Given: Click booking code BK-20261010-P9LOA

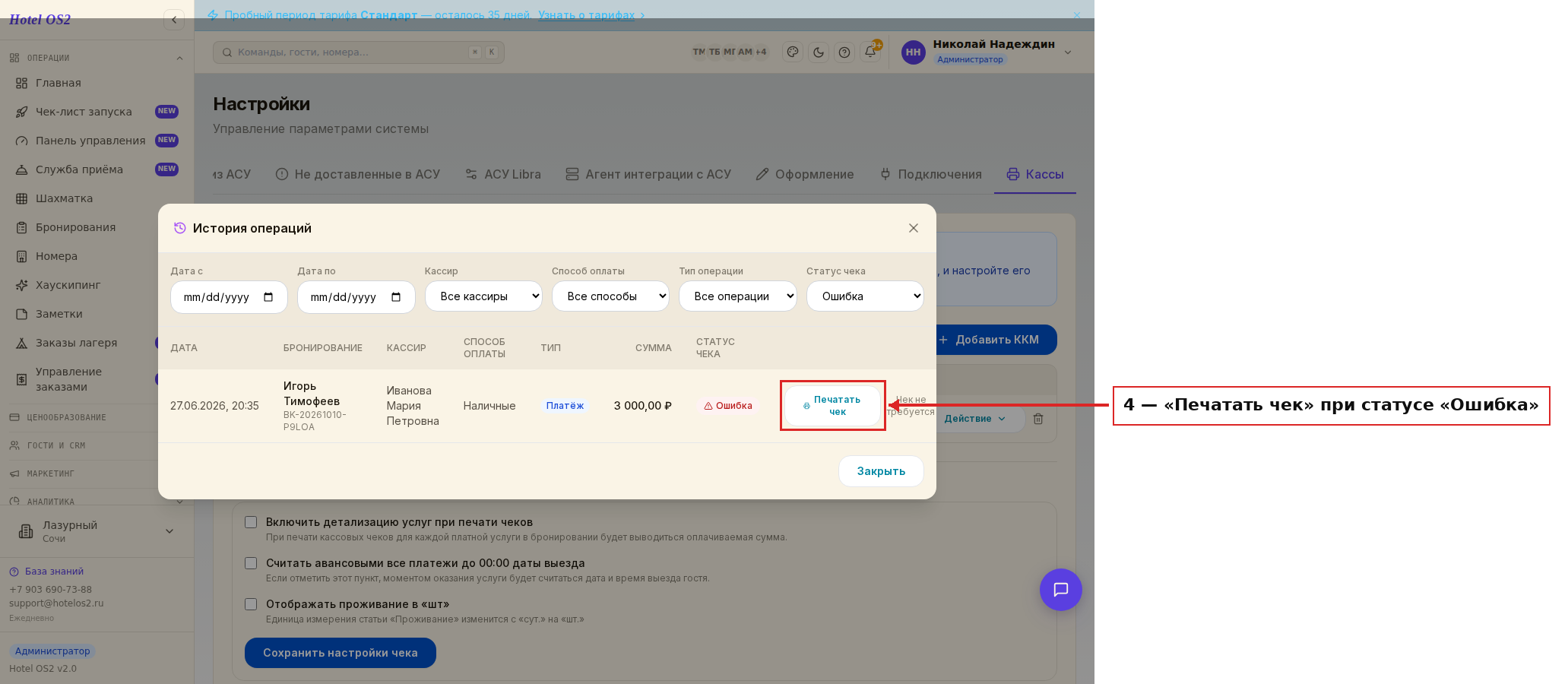Looking at the screenshot, I should 315,421.
